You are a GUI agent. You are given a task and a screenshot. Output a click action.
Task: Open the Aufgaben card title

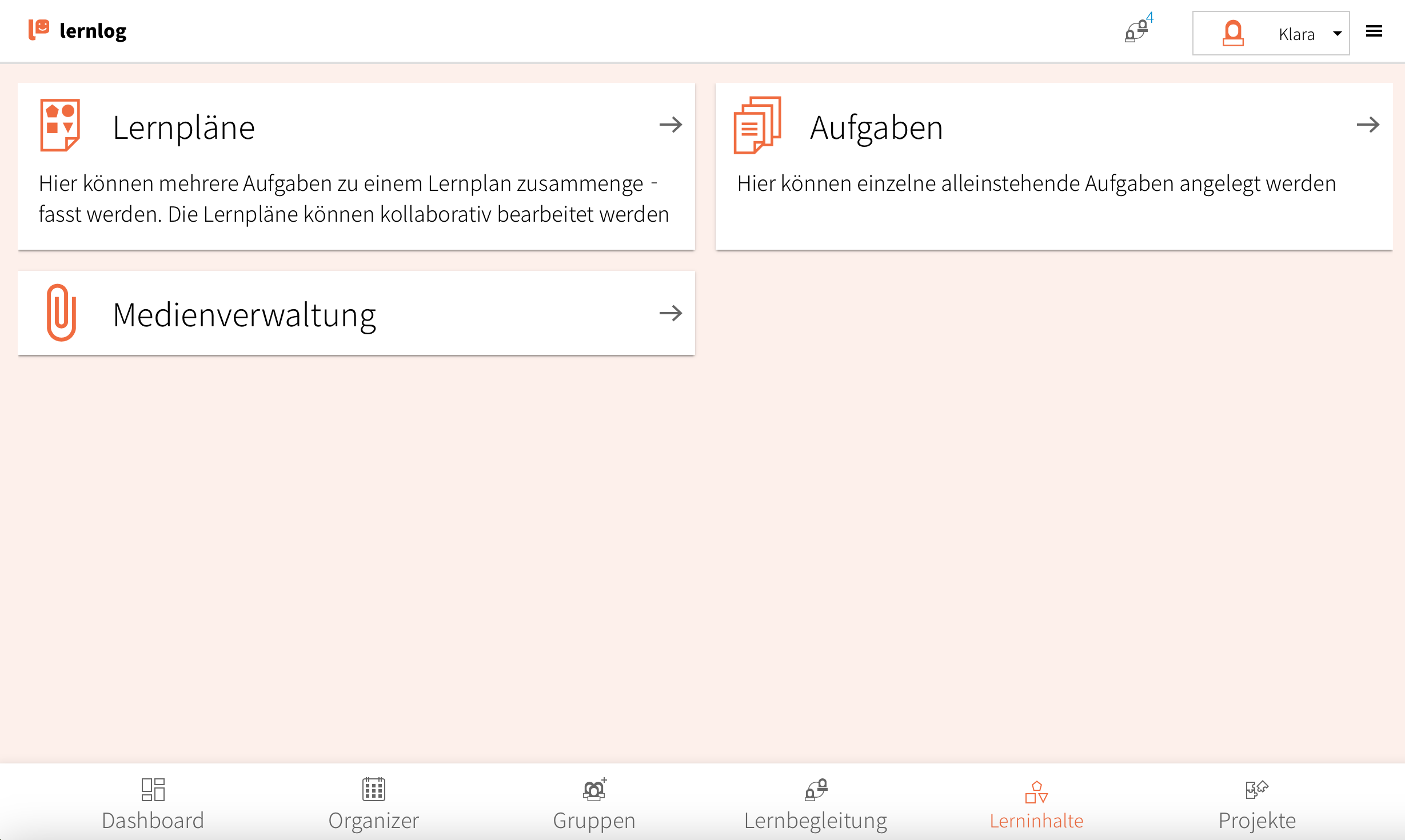[x=876, y=127]
